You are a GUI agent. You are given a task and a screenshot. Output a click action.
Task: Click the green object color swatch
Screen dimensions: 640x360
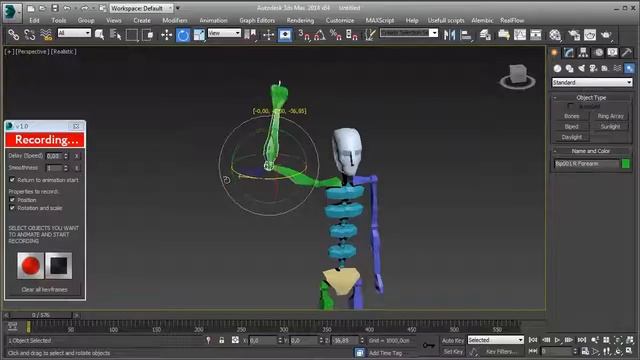625,164
